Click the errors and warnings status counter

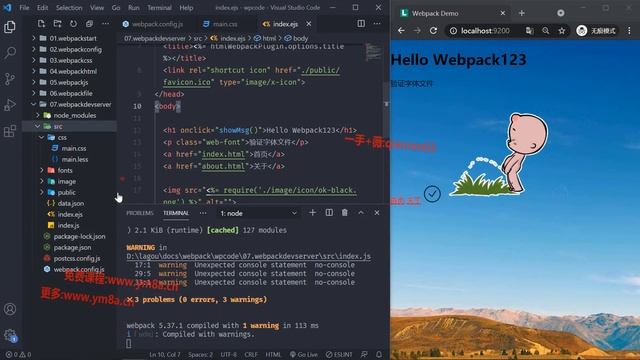tap(18, 354)
